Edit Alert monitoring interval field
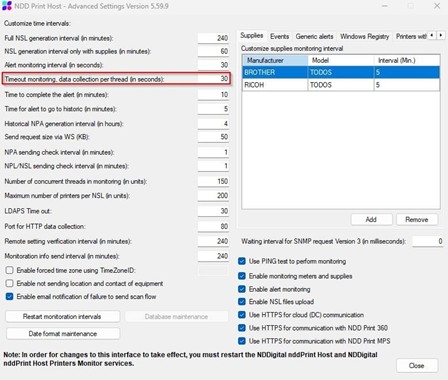Screen dimensions: 448x380 tap(213, 65)
